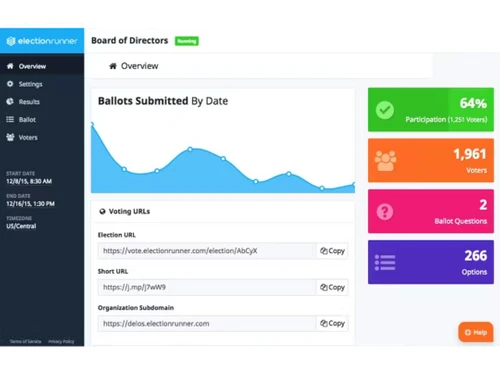Open Settings in the sidebar
Screen dimensions: 500x375
point(42,84)
